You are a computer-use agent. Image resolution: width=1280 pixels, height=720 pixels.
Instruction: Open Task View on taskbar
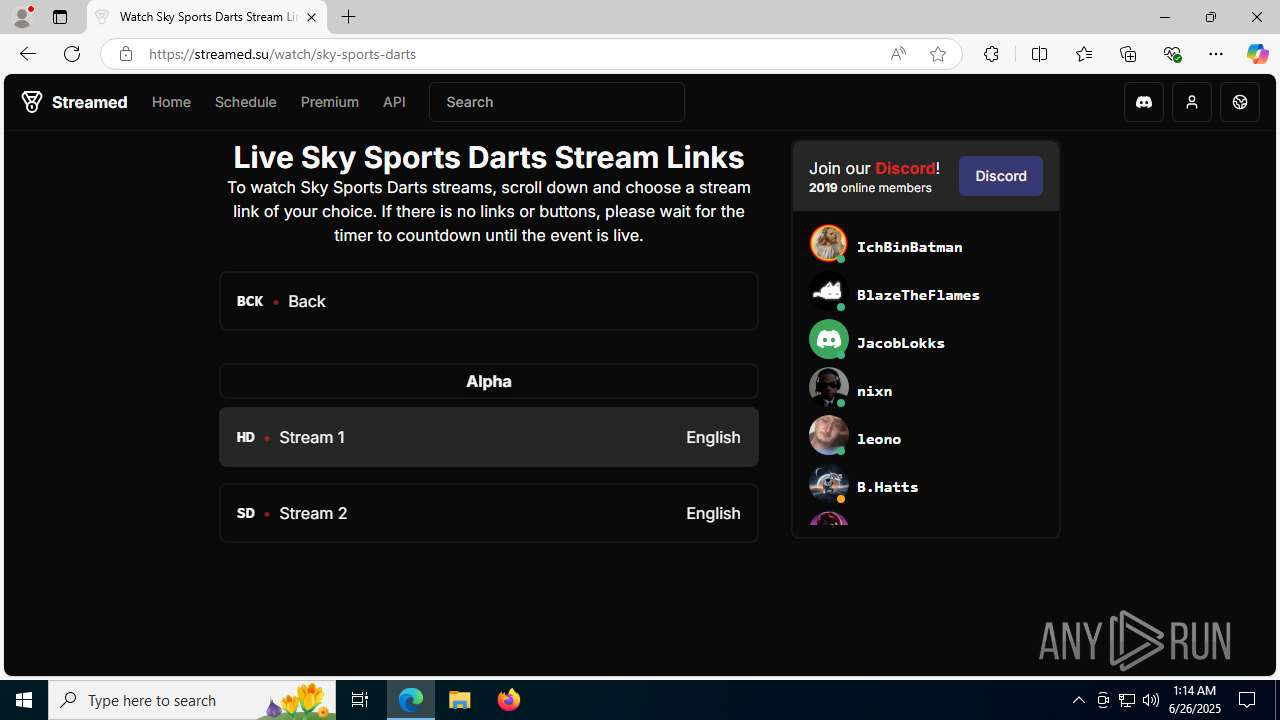pyautogui.click(x=360, y=700)
